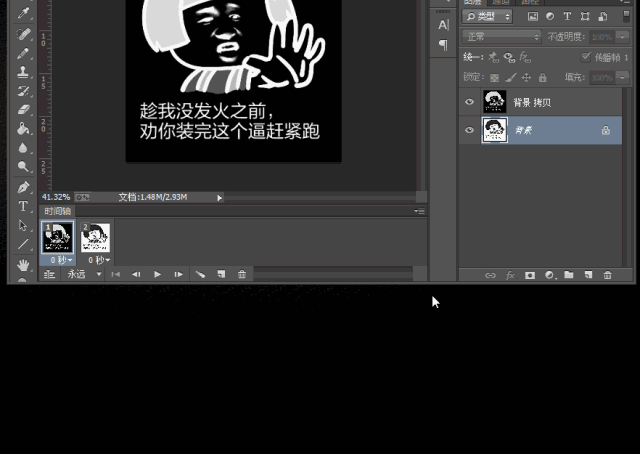Toggle filter for pixel layers
Viewport: 640px width, 454px height.
pos(533,16)
